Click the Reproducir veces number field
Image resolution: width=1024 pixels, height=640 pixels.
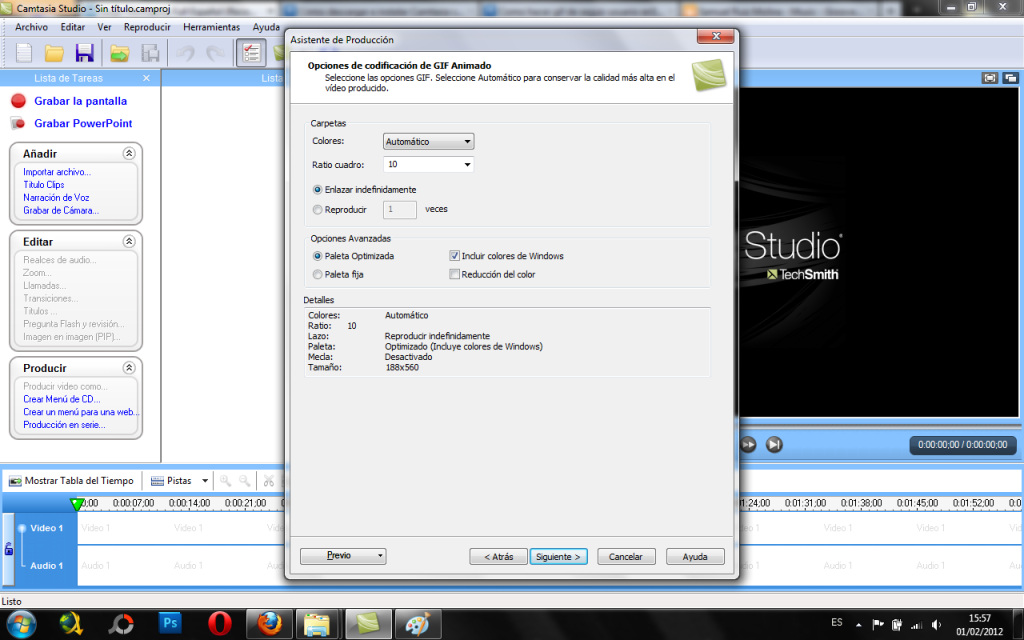pyautogui.click(x=400, y=210)
